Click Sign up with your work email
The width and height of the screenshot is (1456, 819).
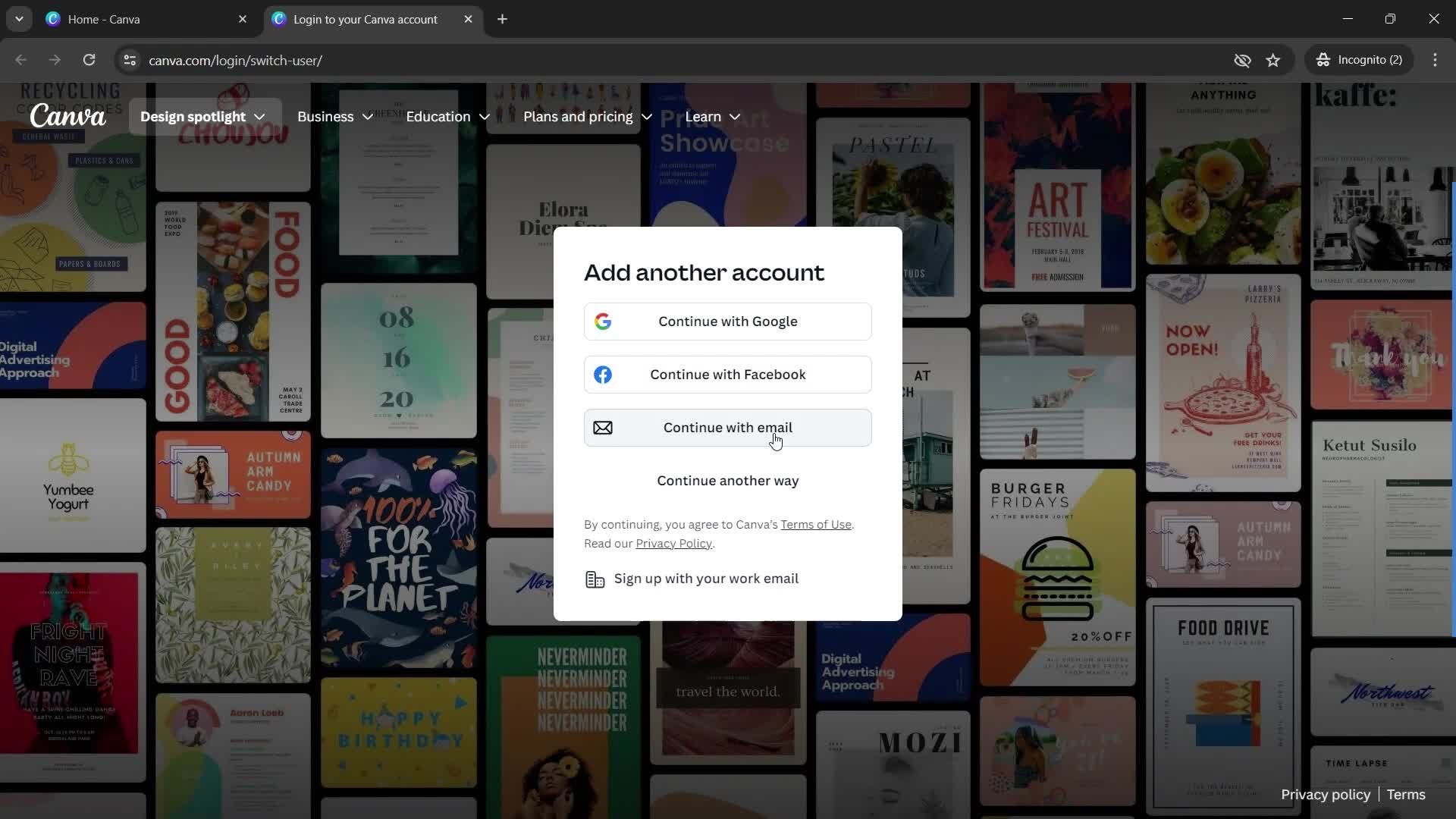point(706,578)
